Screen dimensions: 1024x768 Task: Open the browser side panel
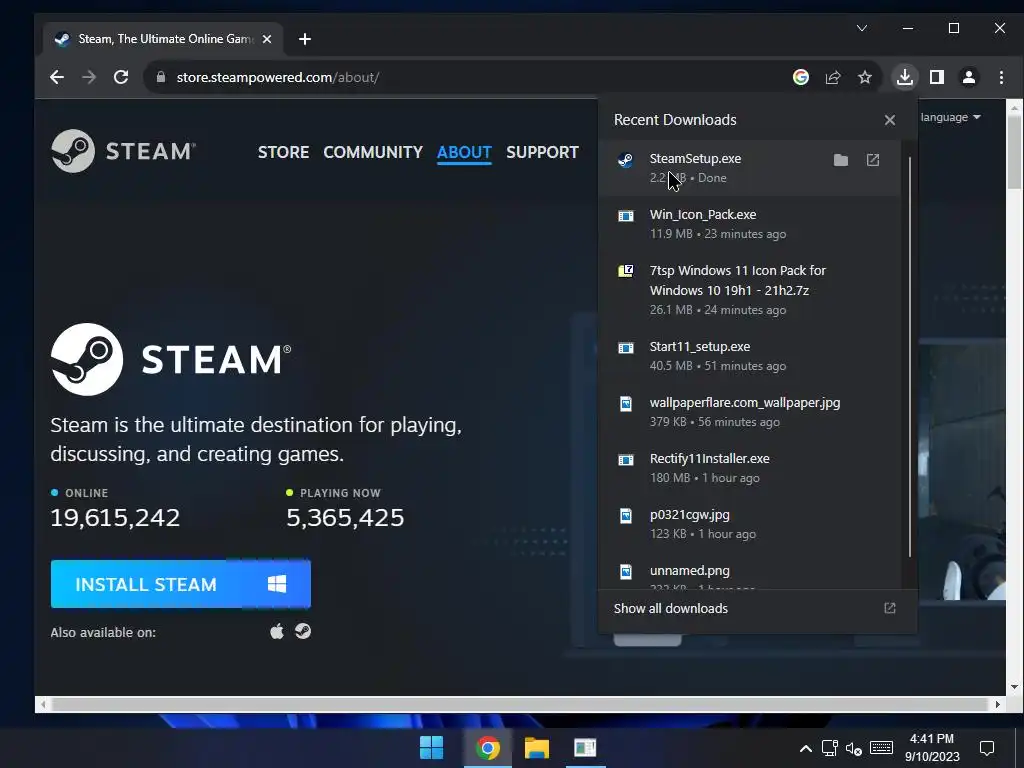click(936, 77)
